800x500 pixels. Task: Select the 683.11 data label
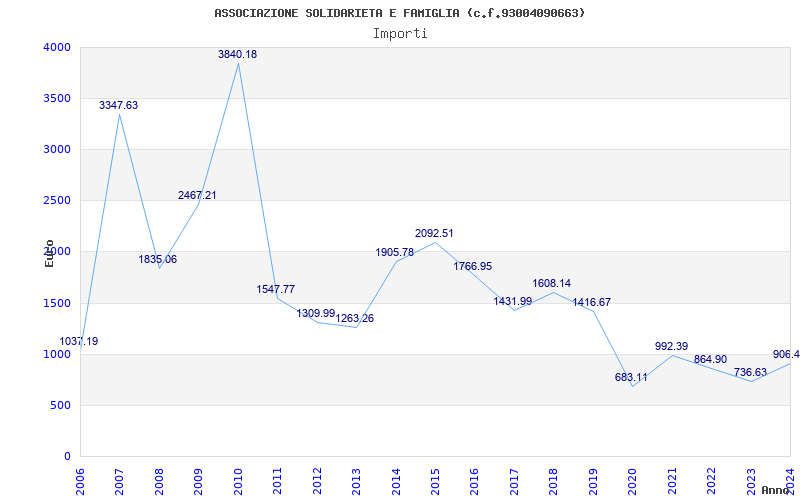coord(631,378)
